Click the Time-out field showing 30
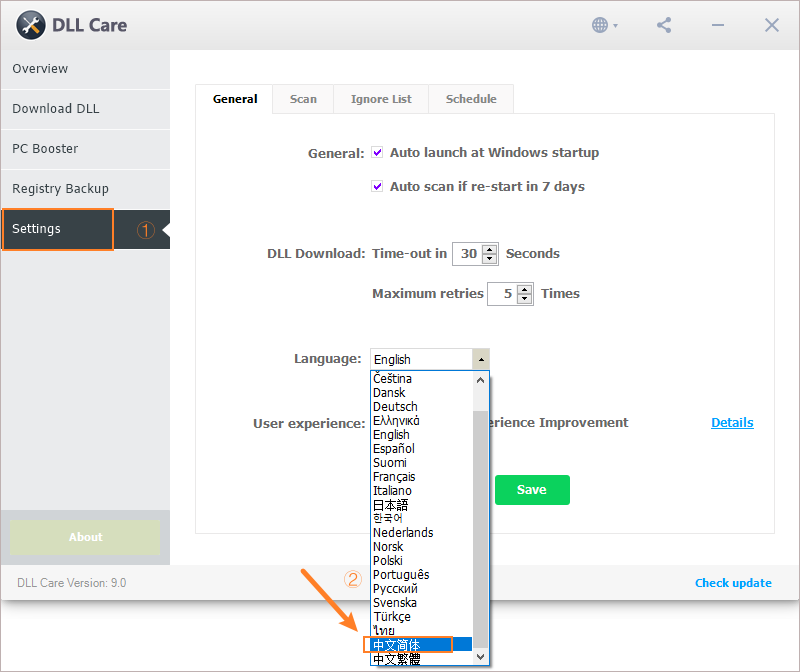The width and height of the screenshot is (800, 672). tap(468, 254)
